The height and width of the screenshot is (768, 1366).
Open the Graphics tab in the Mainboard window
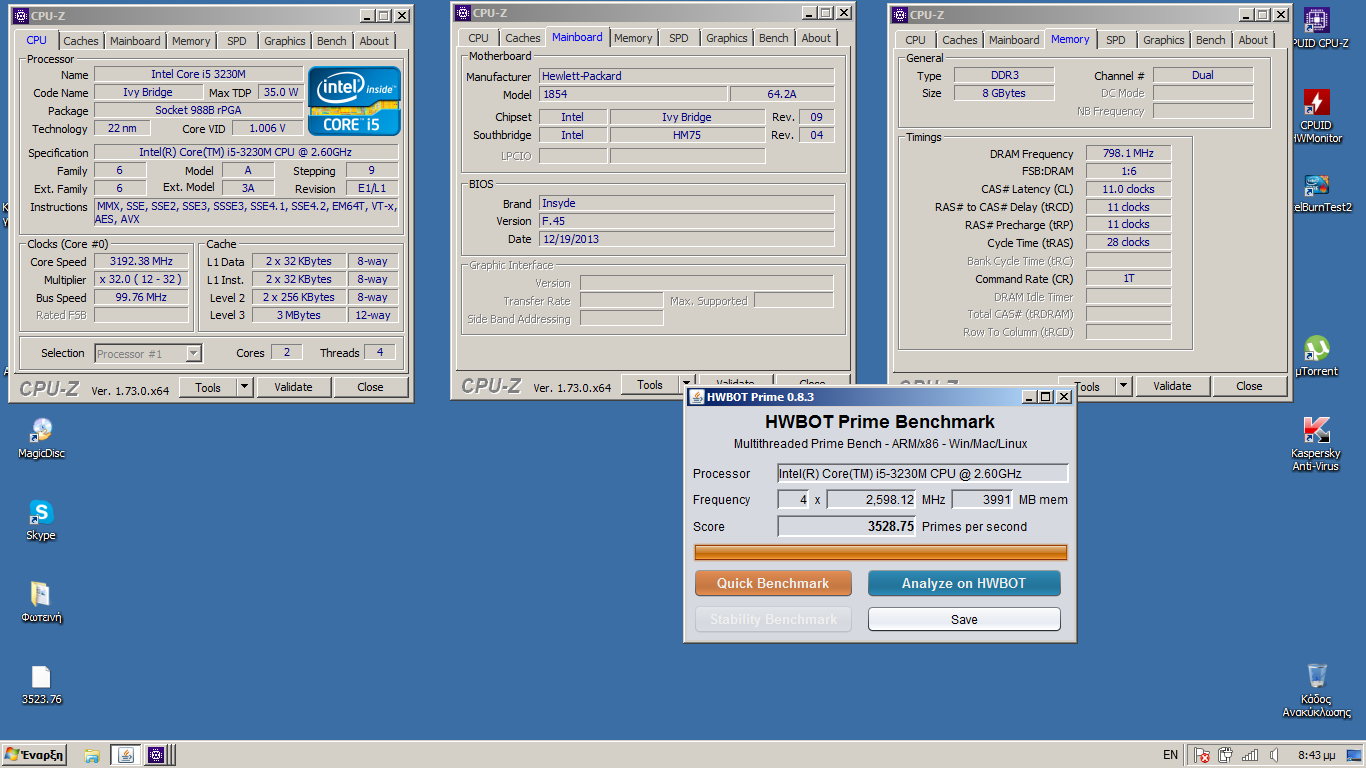click(x=727, y=38)
